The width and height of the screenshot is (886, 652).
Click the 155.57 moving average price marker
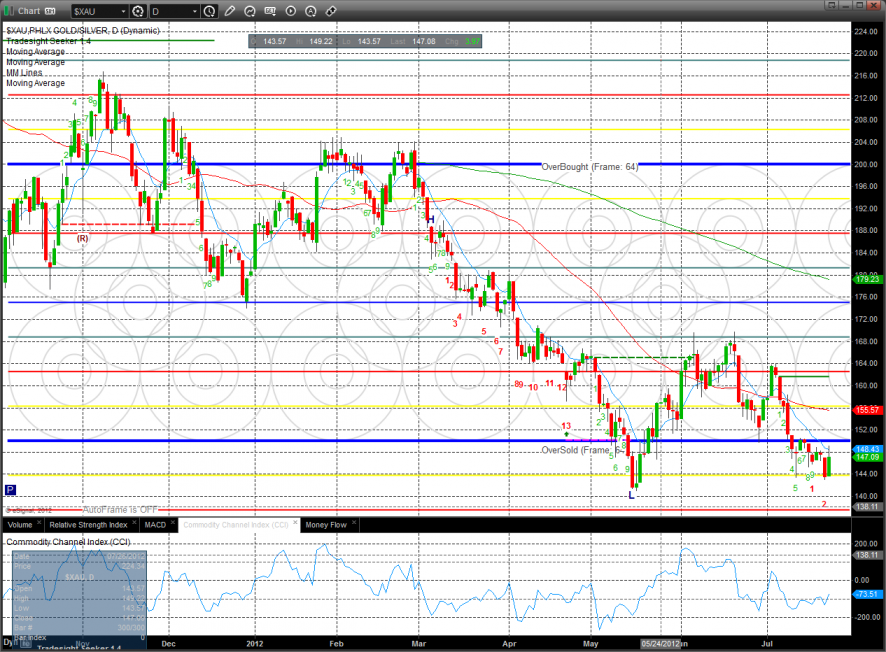(x=866, y=410)
